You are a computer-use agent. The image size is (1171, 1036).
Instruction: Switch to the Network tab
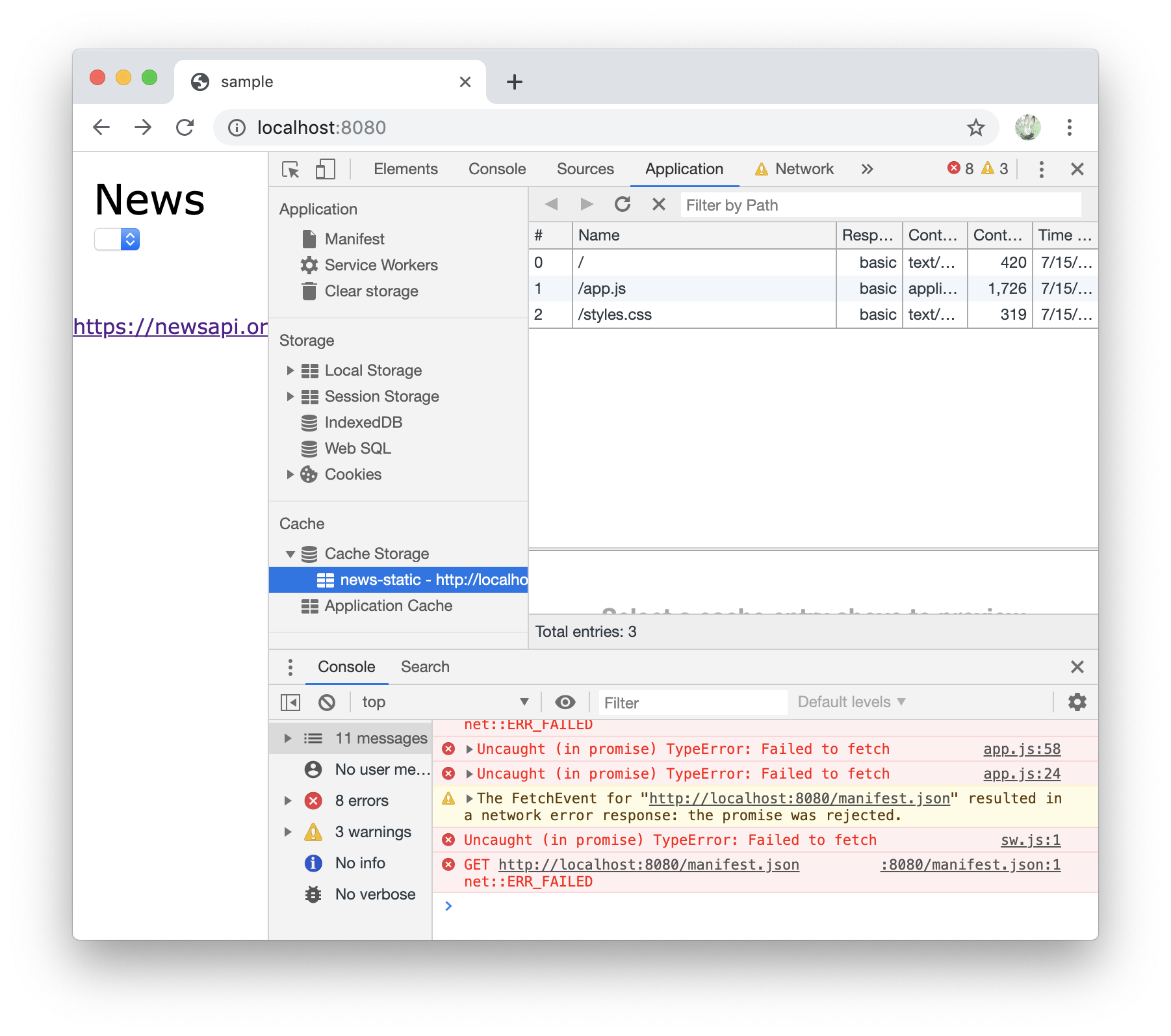click(804, 169)
